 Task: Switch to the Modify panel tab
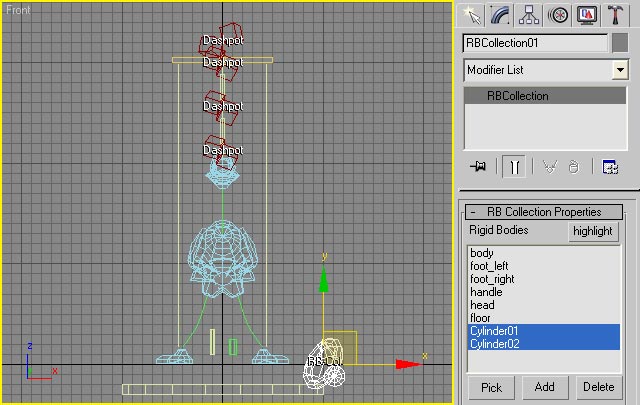[x=501, y=15]
